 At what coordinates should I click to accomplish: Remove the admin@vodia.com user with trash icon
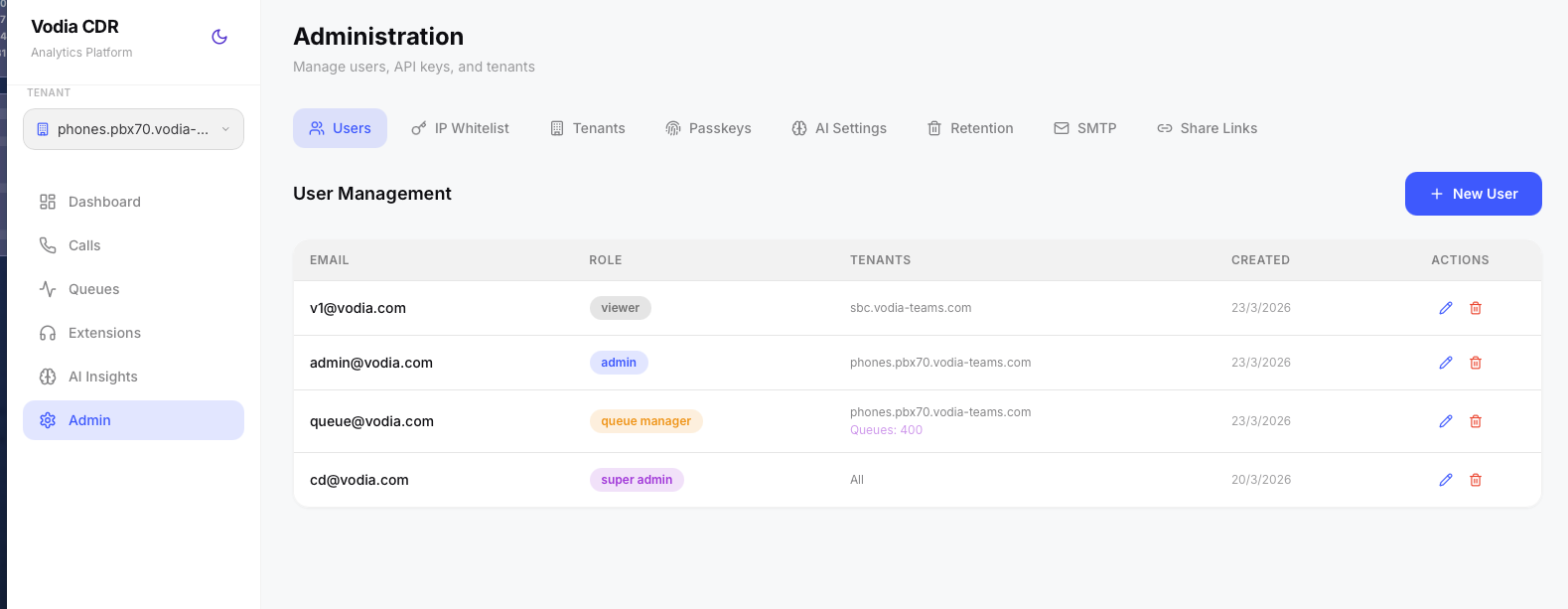[1476, 363]
